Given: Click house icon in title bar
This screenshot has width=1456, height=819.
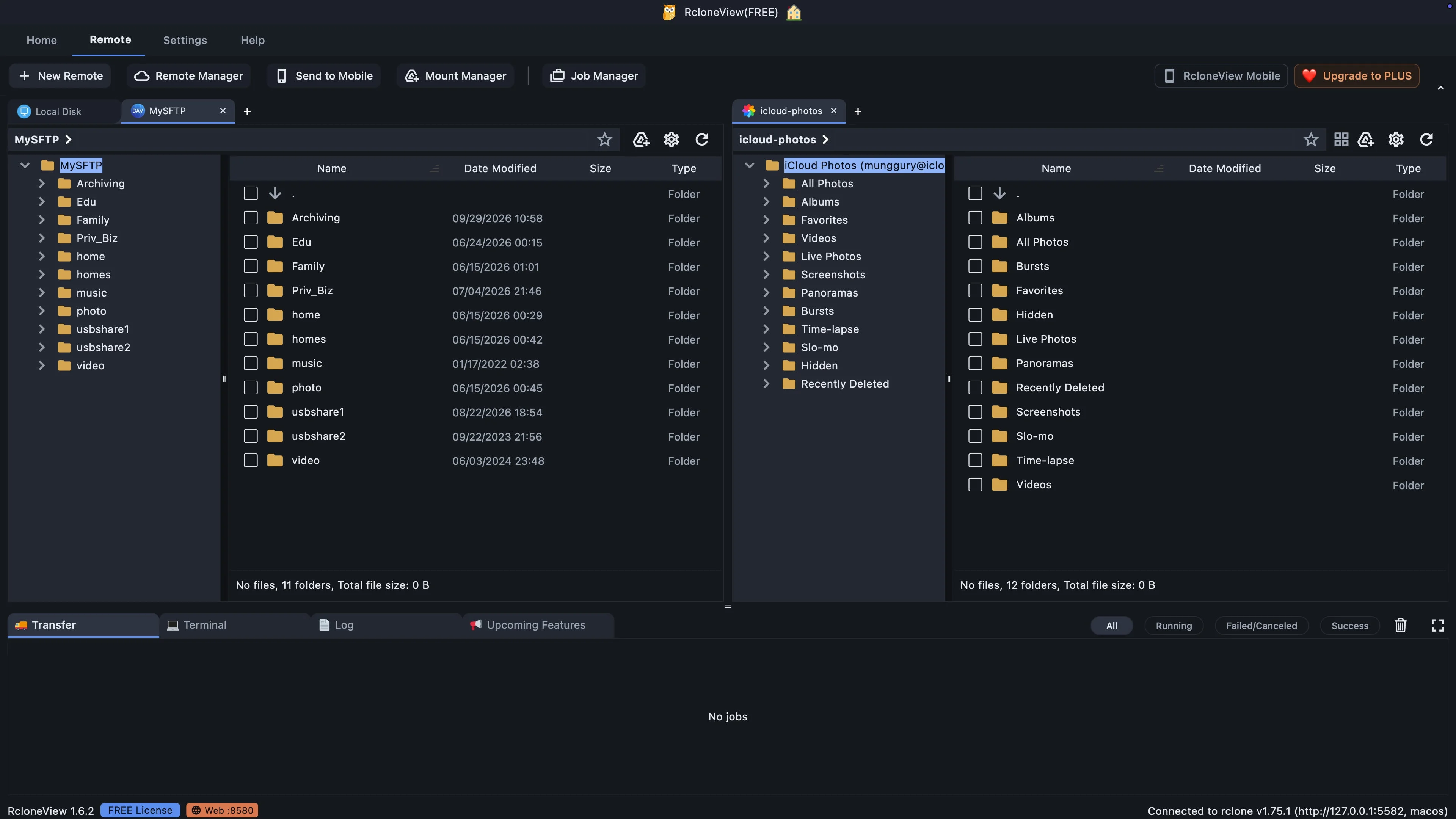Looking at the screenshot, I should click(x=794, y=13).
